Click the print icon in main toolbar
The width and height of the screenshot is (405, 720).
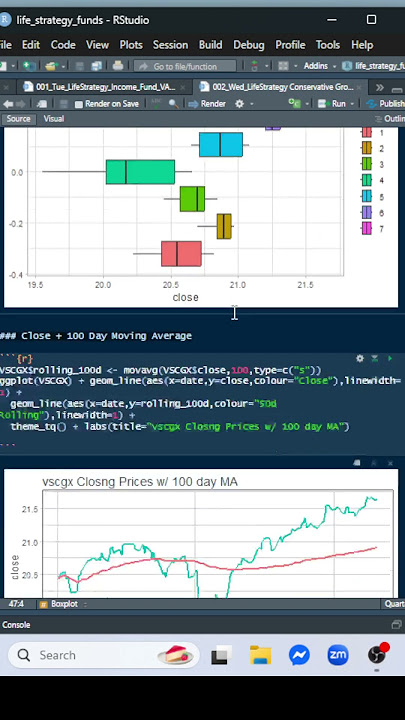[x=118, y=66]
